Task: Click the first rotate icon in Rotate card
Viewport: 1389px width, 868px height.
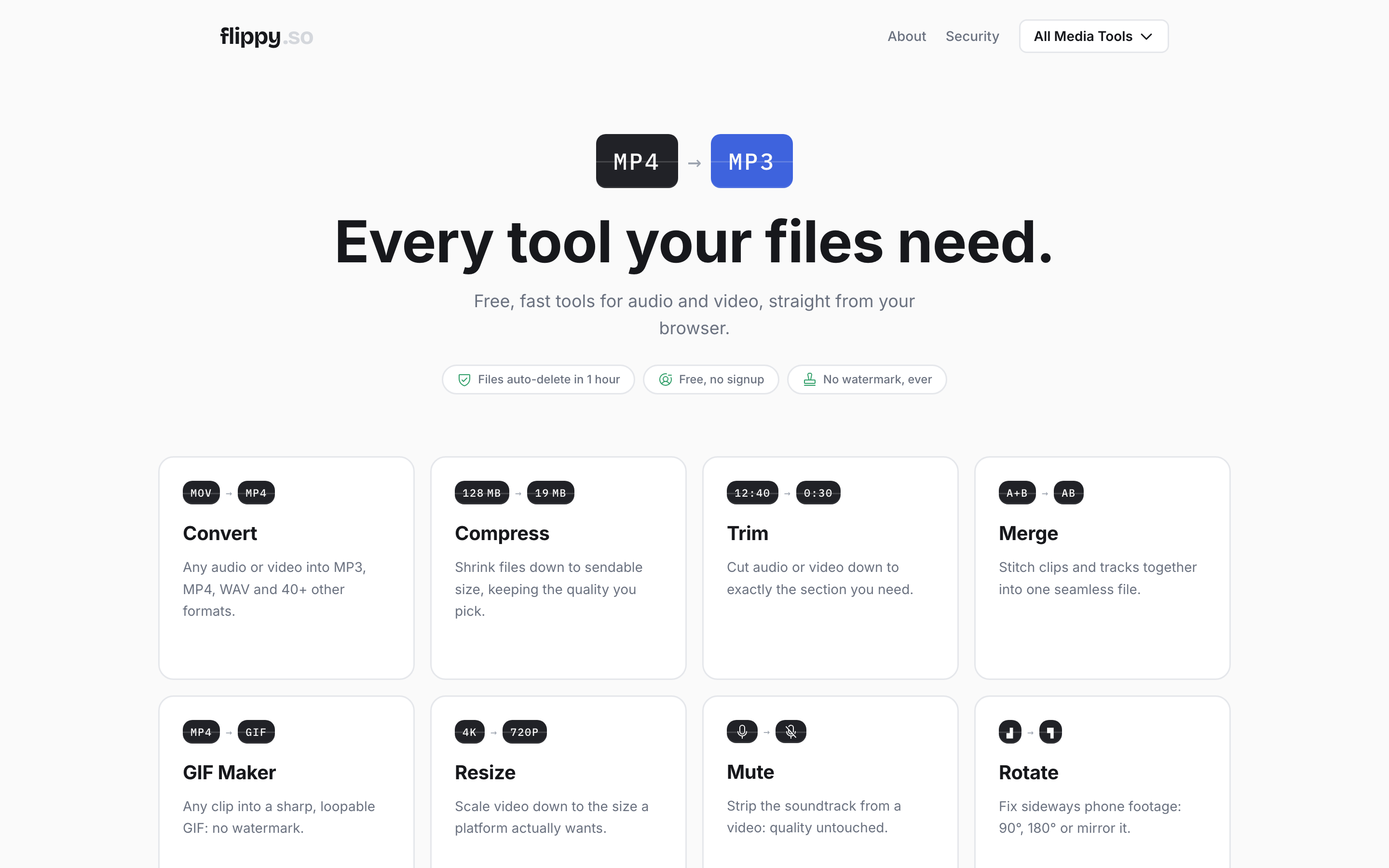Action: coord(1010,732)
